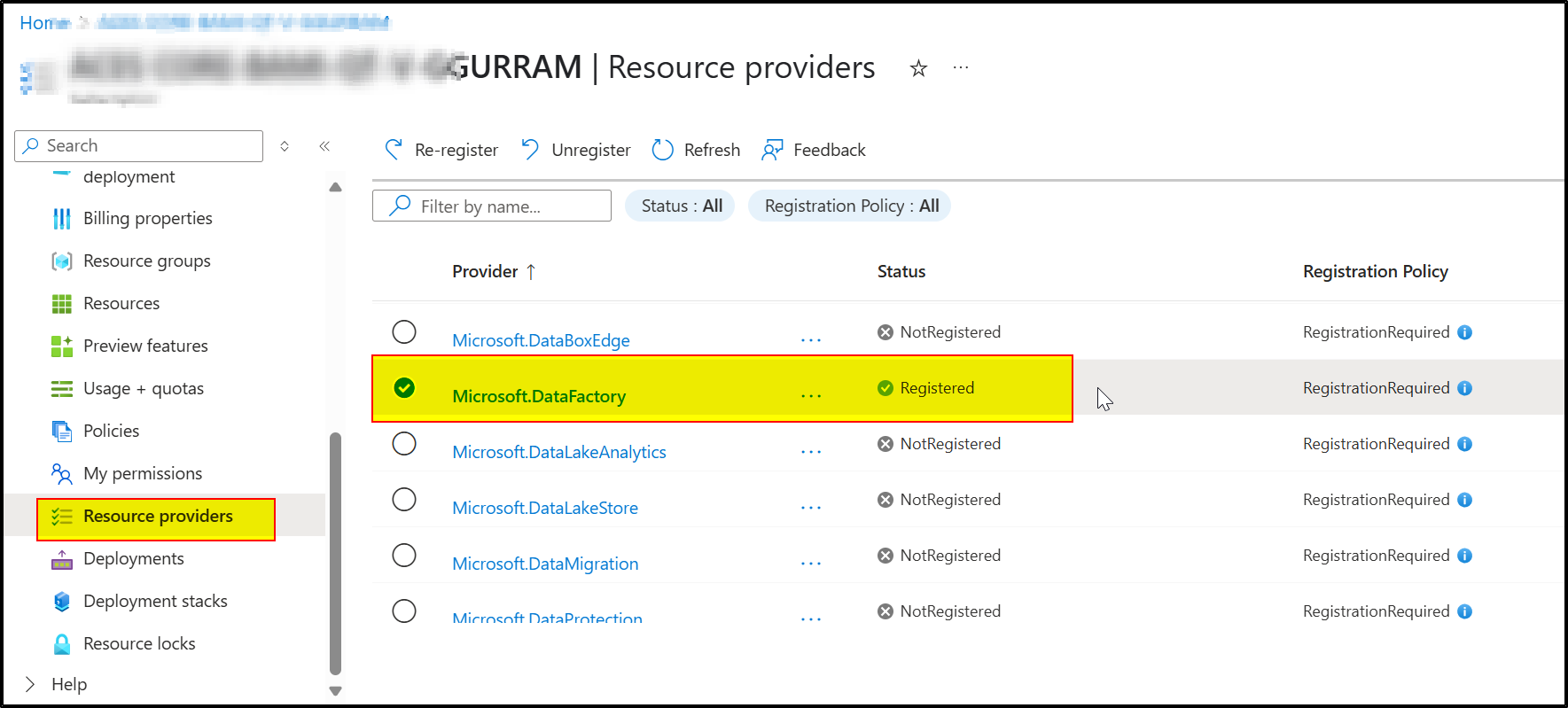Viewport: 1568px width, 708px height.
Task: Select the Microsoft.DataProtection radio button
Action: [x=404, y=611]
